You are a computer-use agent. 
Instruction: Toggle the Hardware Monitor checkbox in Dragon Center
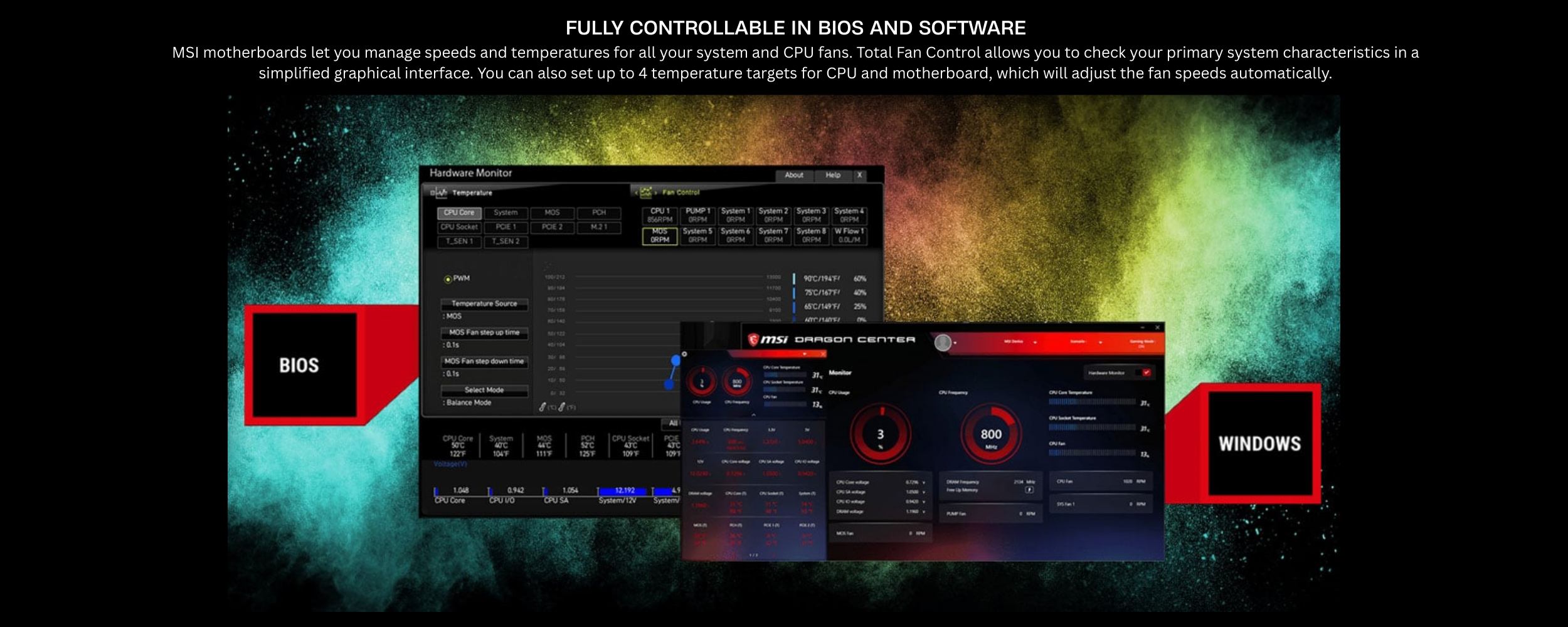pos(1147,372)
